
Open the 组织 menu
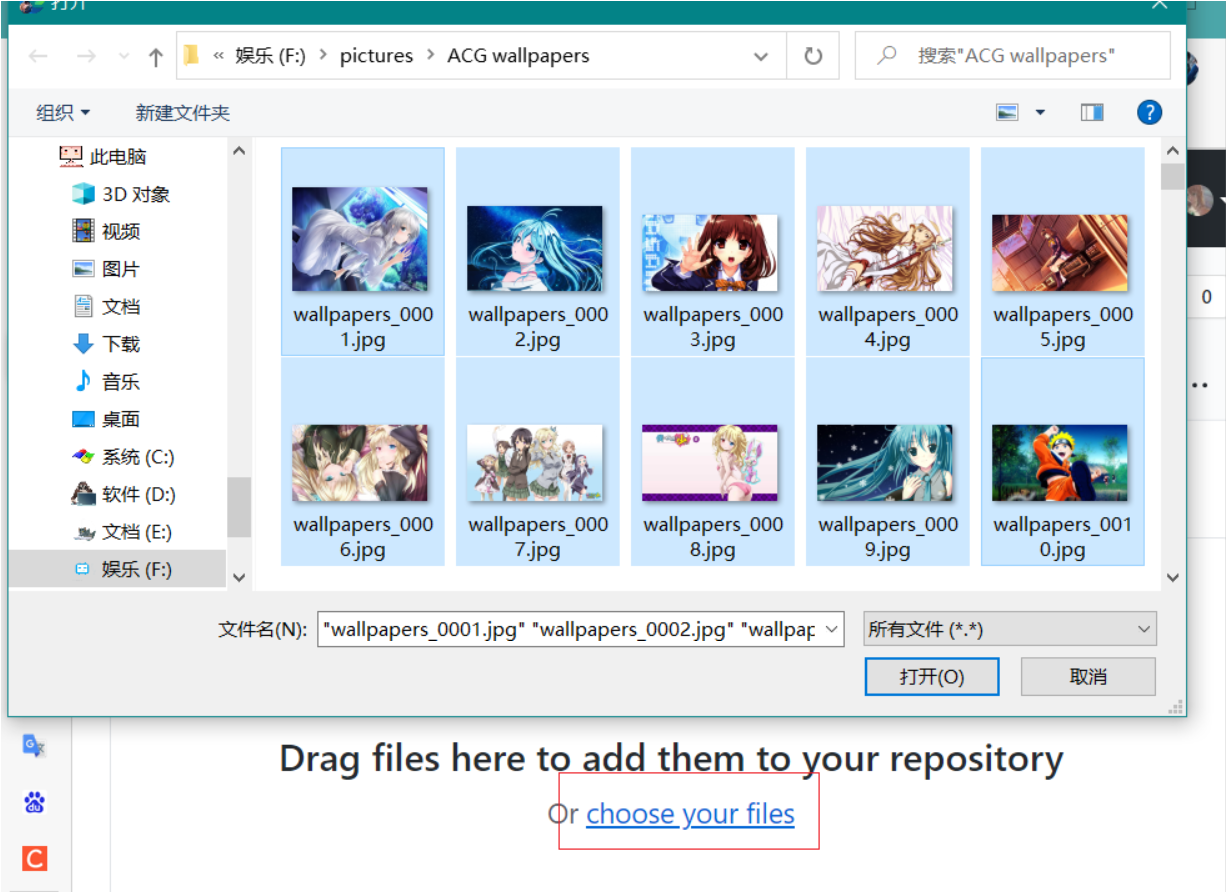[x=63, y=113]
